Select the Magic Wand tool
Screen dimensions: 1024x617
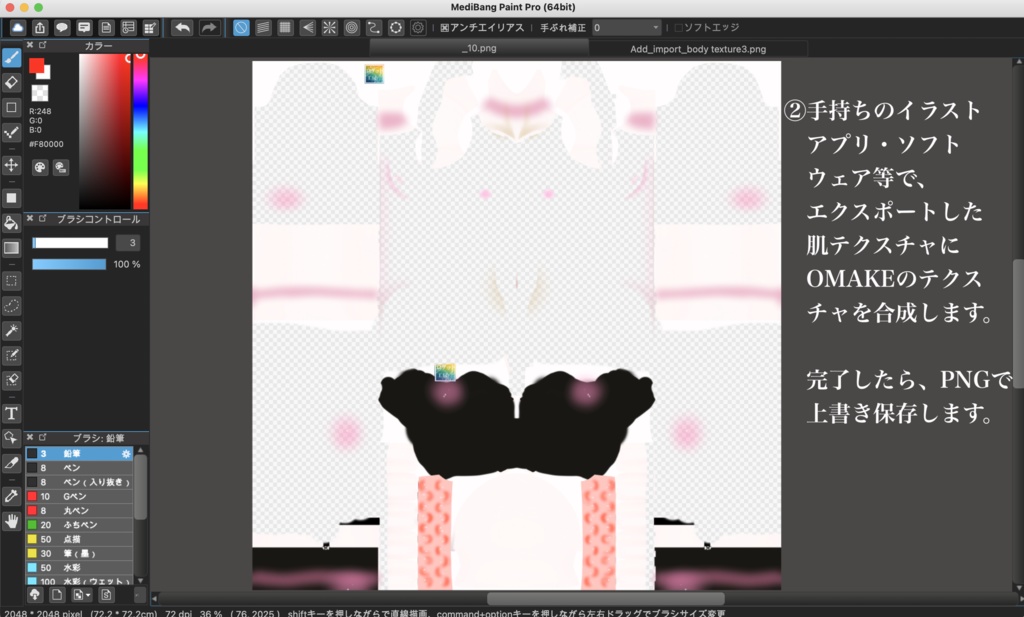pos(12,330)
